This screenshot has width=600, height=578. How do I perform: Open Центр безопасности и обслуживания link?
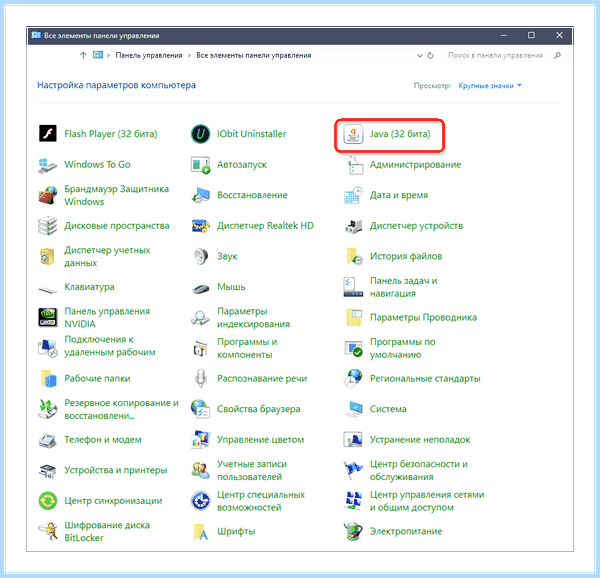419,470
